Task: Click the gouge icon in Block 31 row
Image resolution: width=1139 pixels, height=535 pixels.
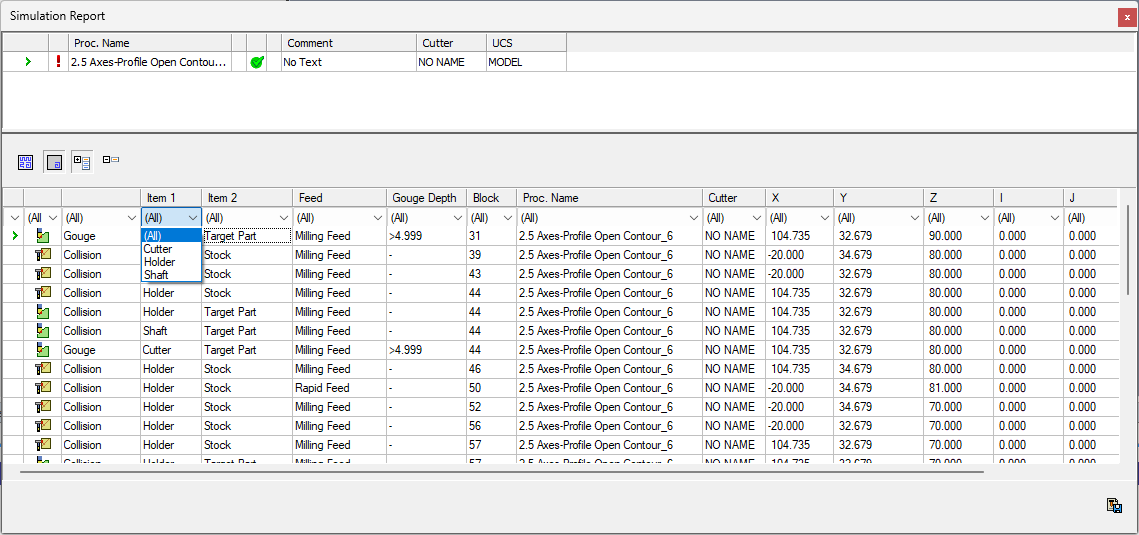Action: [42, 236]
